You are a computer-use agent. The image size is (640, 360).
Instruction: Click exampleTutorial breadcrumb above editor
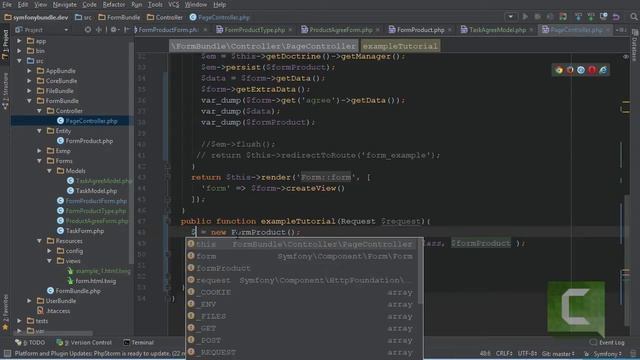400,46
